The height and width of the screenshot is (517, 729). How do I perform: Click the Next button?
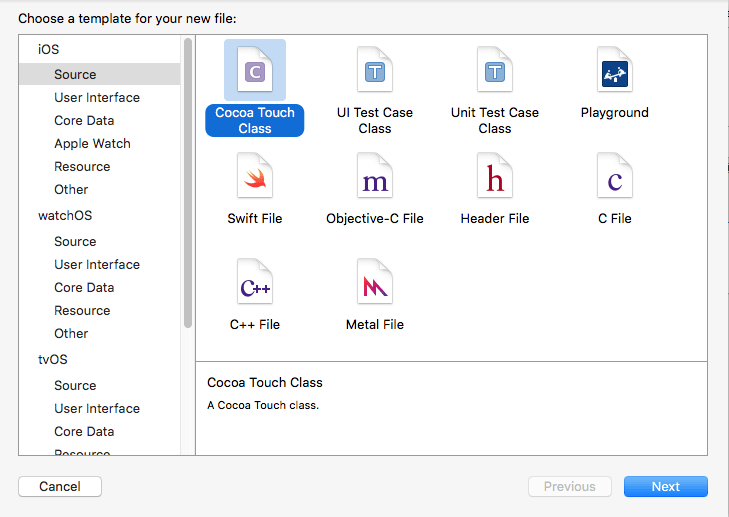[666, 486]
